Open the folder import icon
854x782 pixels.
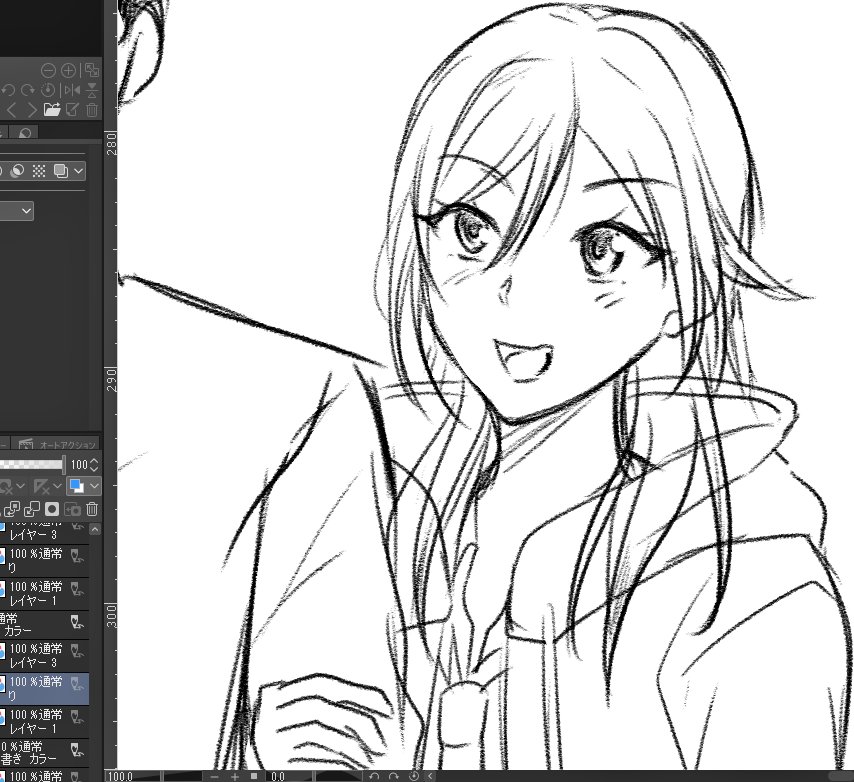pyautogui.click(x=52, y=109)
